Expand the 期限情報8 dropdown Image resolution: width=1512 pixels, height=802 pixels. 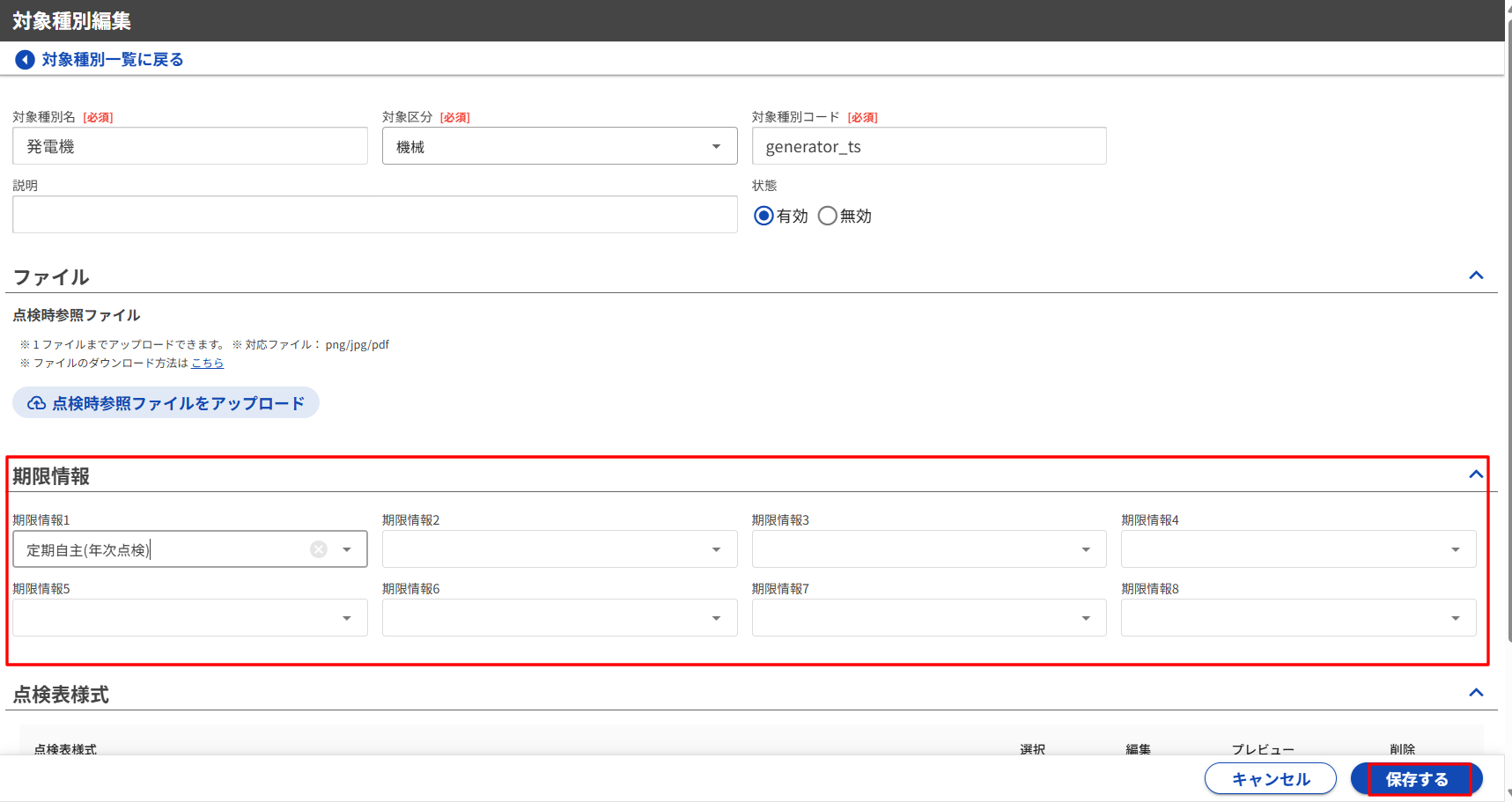click(x=1298, y=618)
